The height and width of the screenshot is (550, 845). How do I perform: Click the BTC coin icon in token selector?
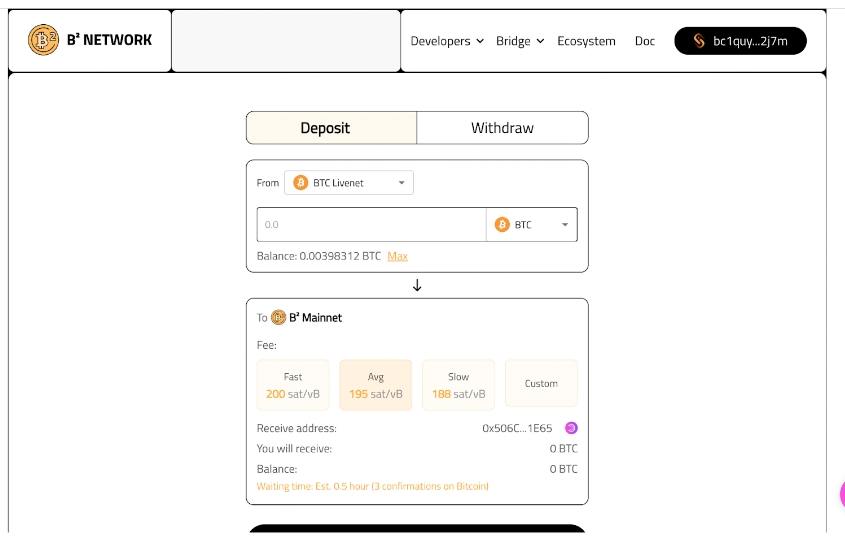click(502, 225)
